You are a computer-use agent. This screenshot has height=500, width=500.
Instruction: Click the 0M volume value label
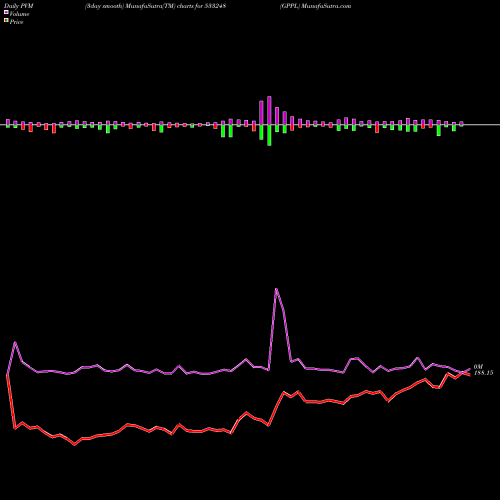(x=478, y=367)
